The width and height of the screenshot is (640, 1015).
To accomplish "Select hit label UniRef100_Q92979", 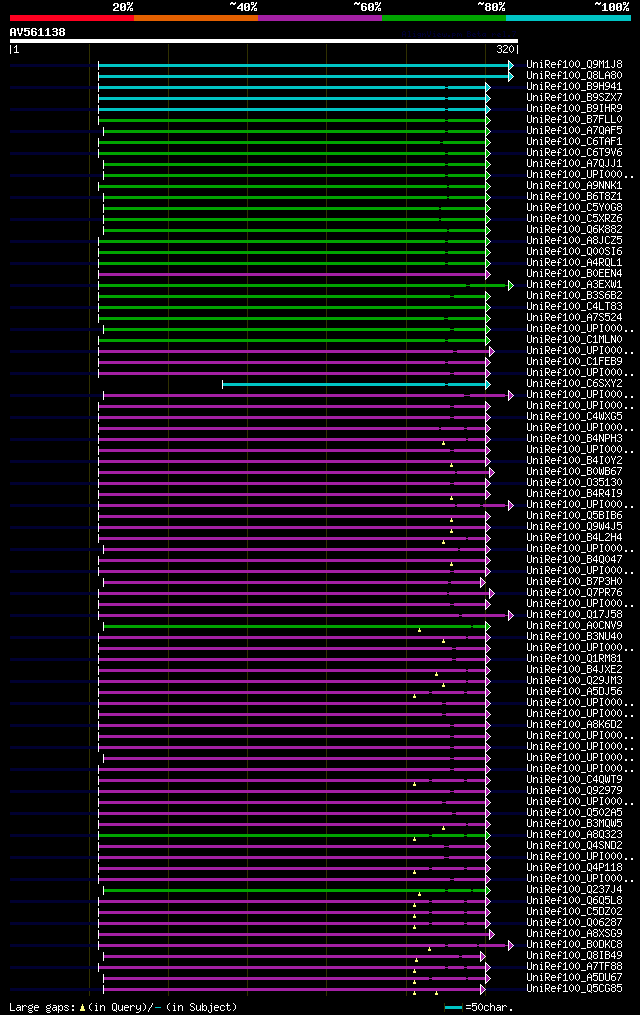I will coord(574,791).
